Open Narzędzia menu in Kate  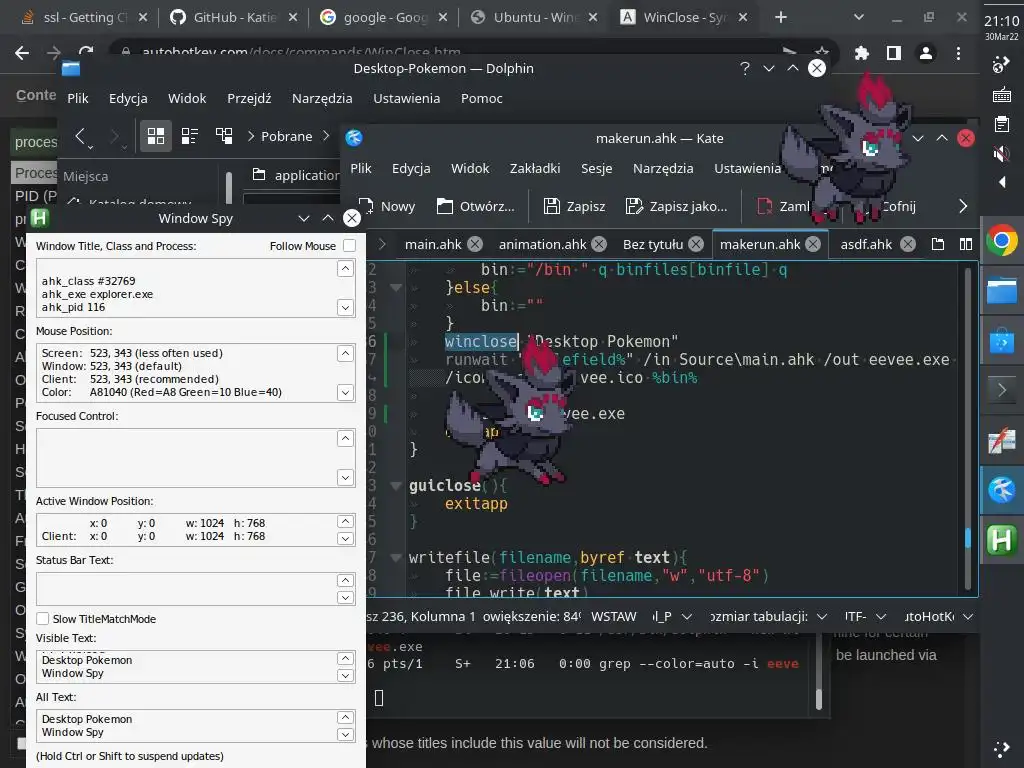(x=663, y=168)
